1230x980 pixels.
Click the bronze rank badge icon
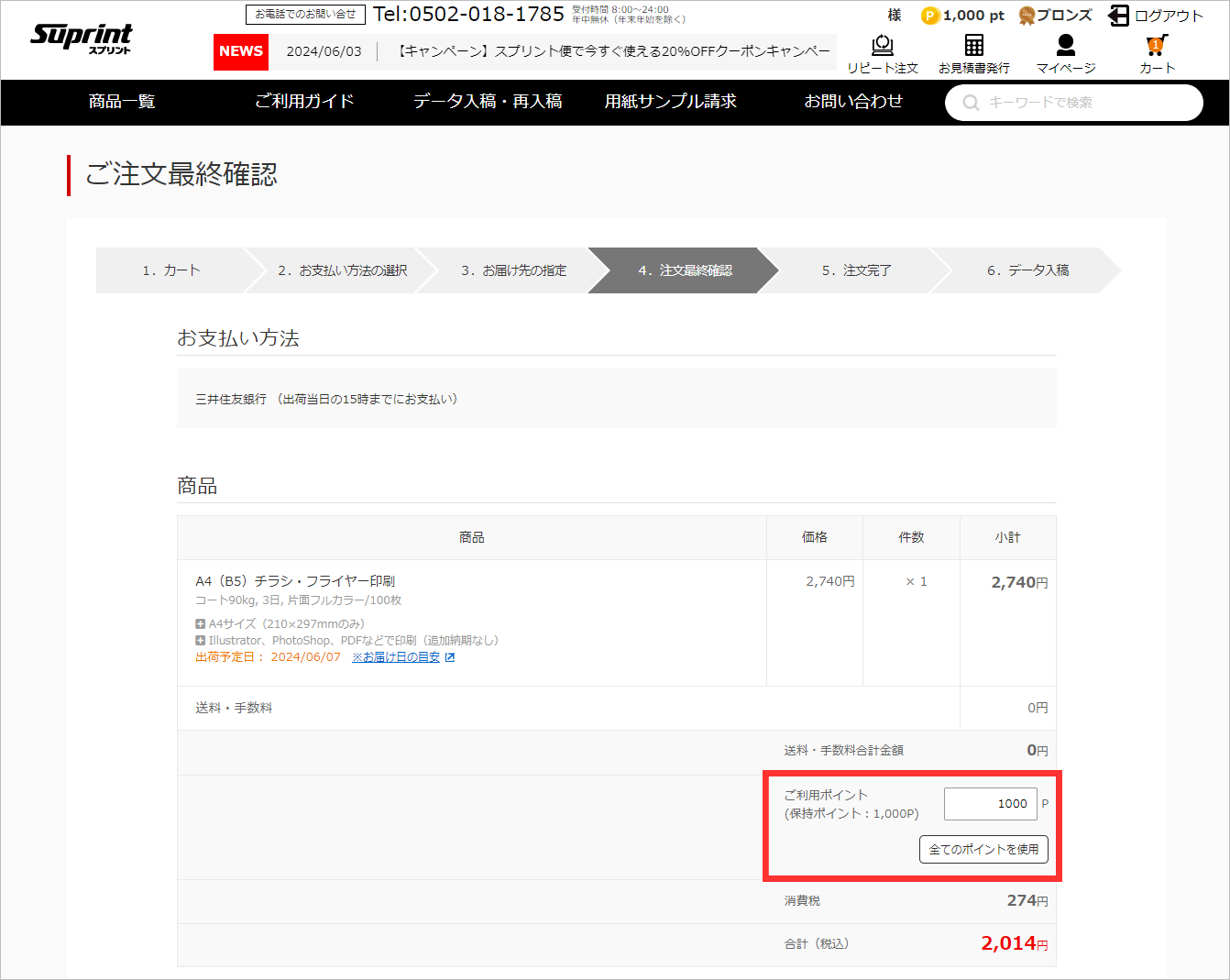[1027, 16]
